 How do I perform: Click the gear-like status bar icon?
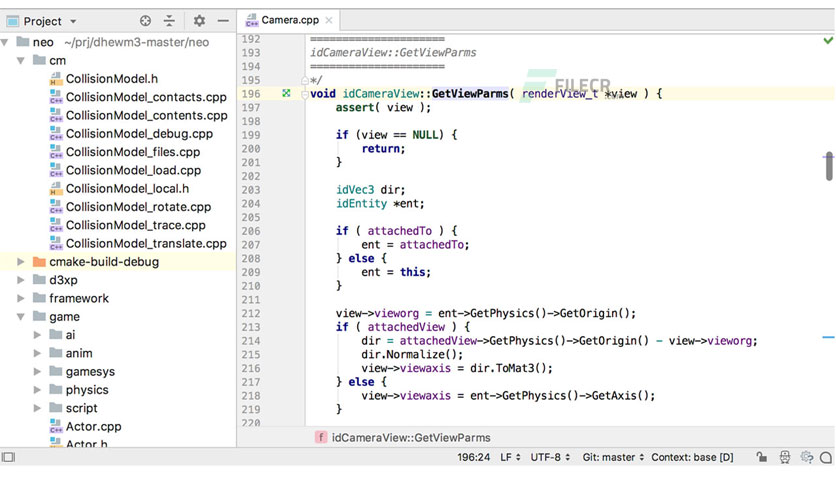(x=807, y=457)
